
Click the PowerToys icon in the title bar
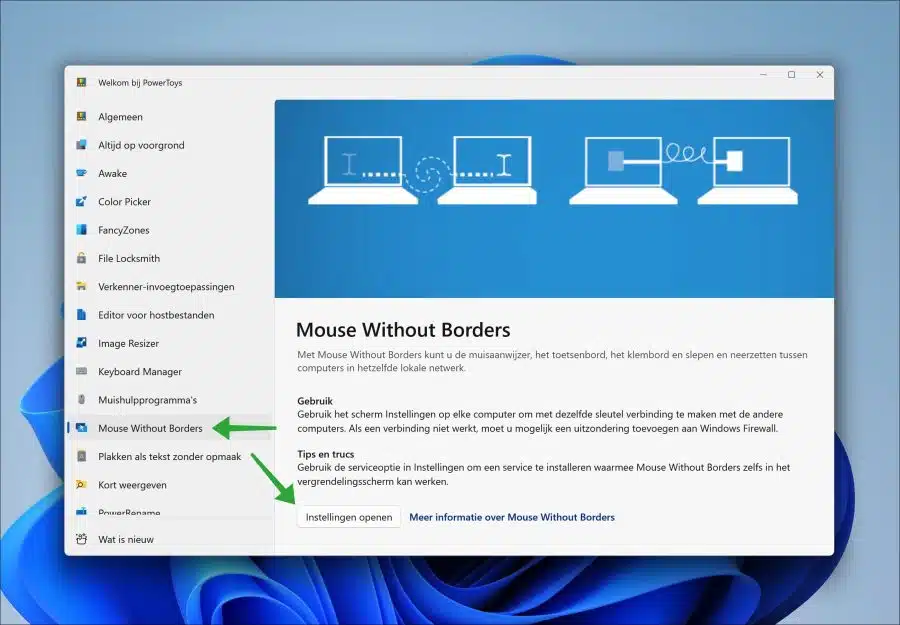[82, 82]
